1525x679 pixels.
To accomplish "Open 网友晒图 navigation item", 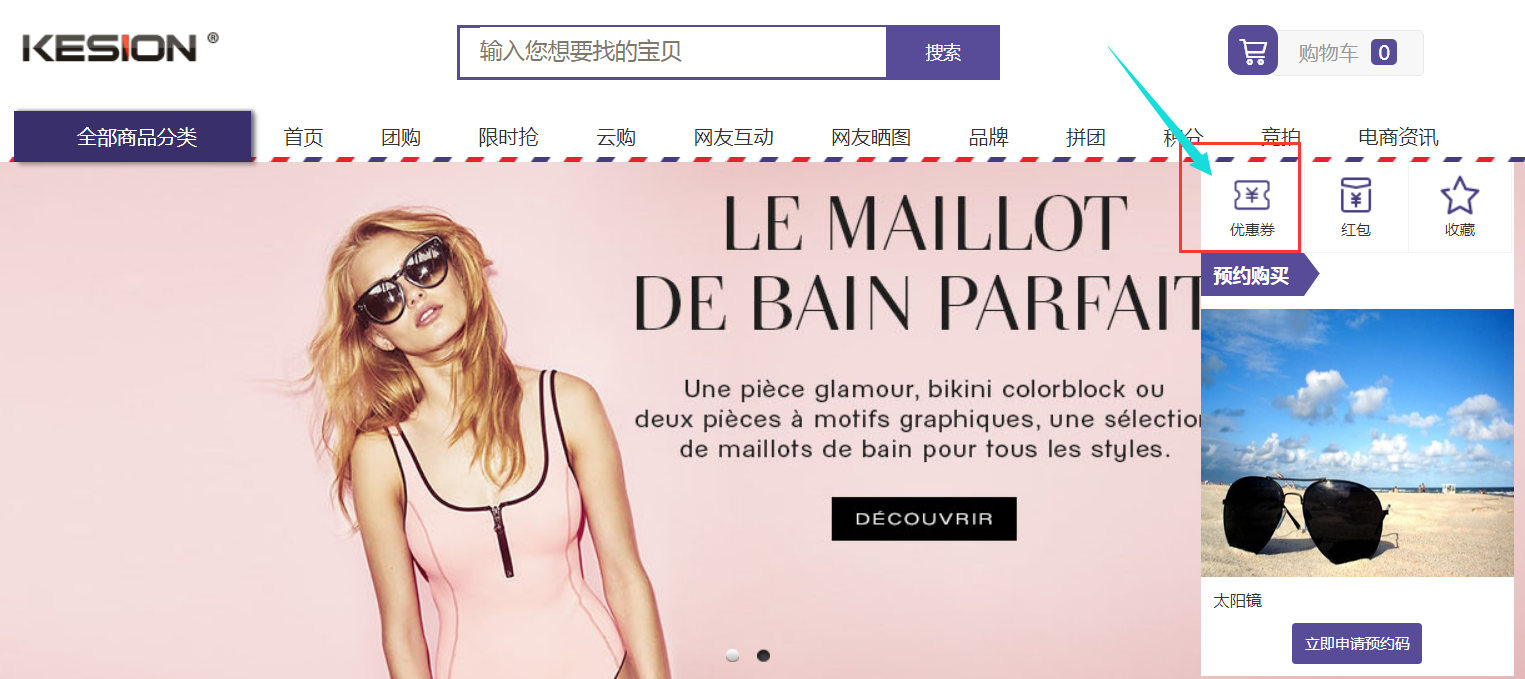I will (871, 137).
